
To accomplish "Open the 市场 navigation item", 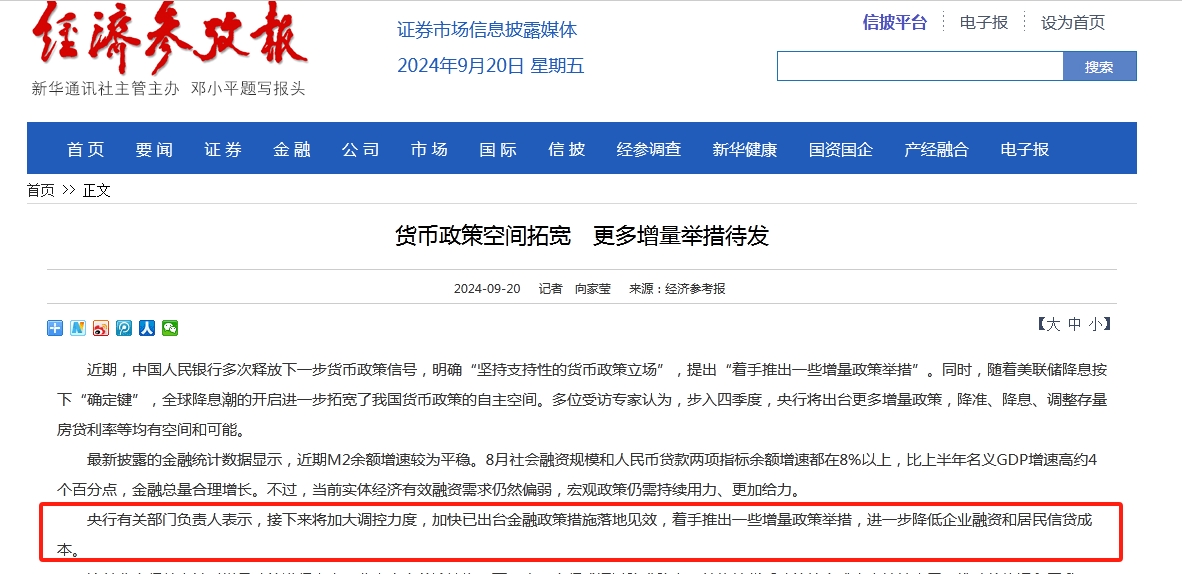I will (x=429, y=149).
